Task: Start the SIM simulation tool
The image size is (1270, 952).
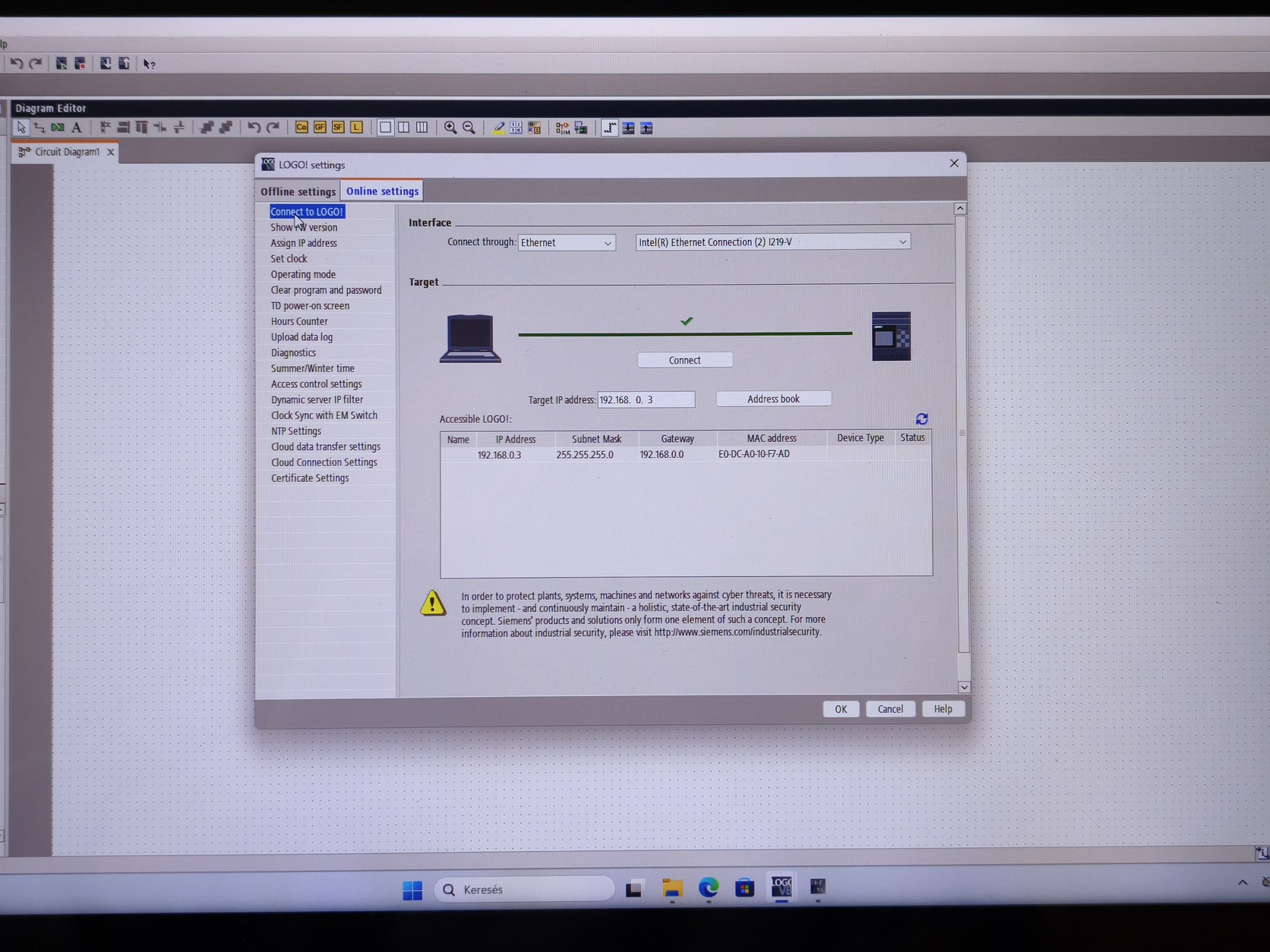Action: tap(562, 128)
